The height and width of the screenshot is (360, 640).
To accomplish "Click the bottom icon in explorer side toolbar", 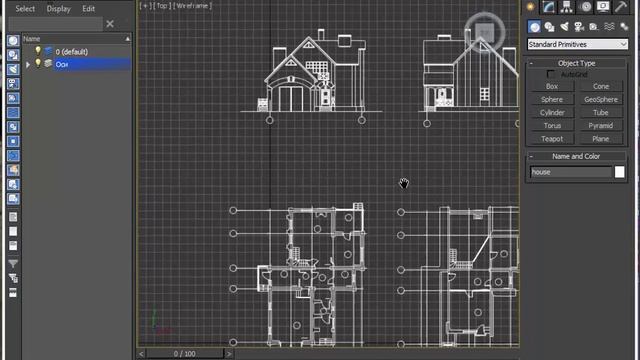I will 13,293.
